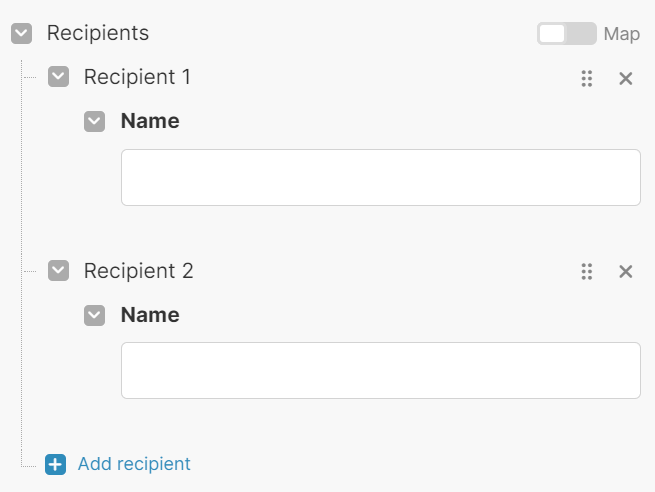
Task: Click the drag handle for Recipient 1
Action: [x=587, y=78]
